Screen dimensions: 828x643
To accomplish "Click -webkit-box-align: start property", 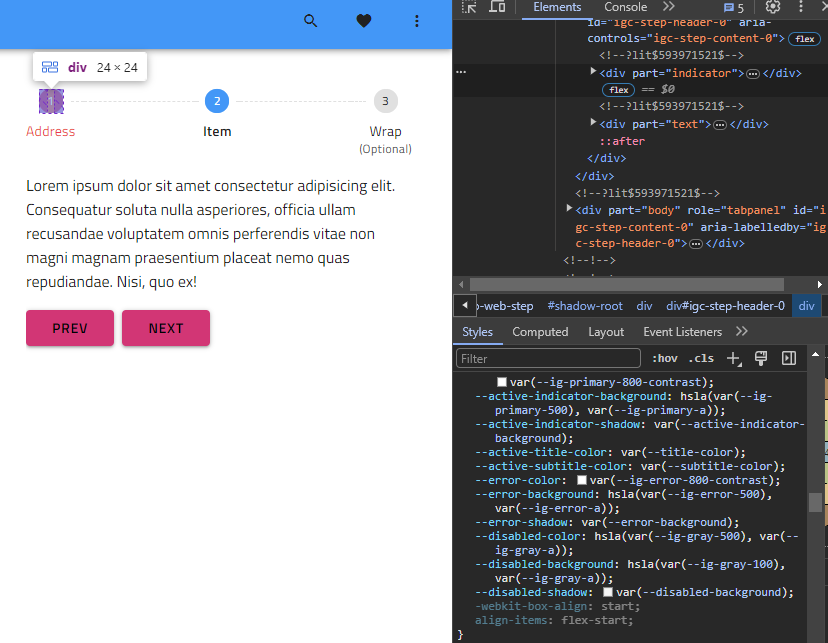I will click(557, 607).
